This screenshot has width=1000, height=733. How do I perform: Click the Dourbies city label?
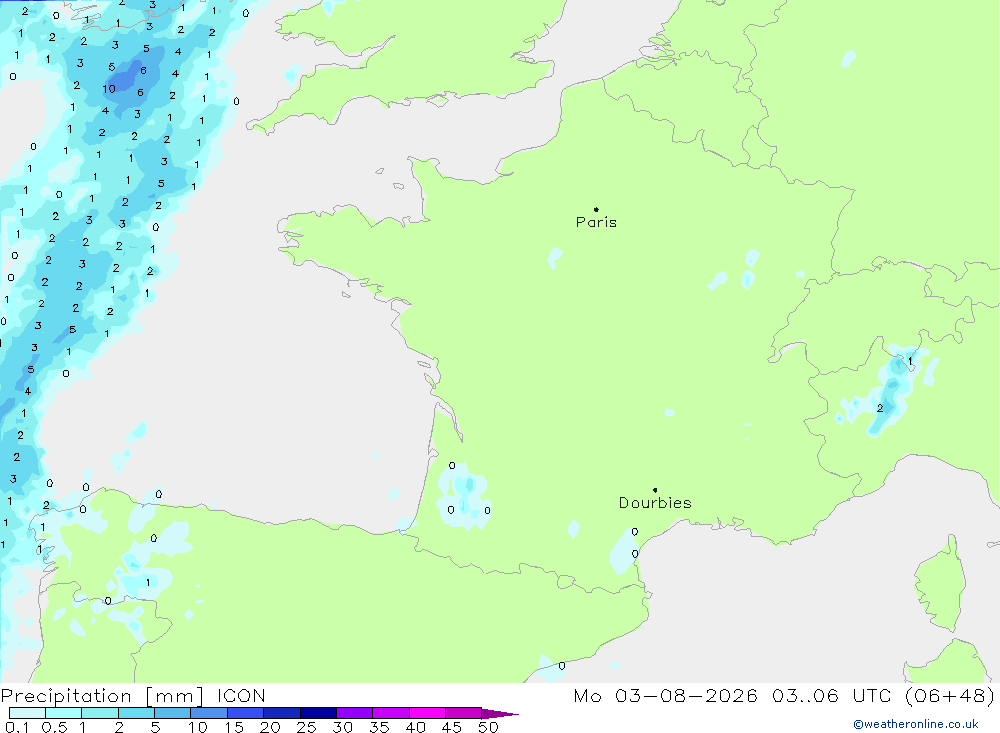pyautogui.click(x=655, y=503)
